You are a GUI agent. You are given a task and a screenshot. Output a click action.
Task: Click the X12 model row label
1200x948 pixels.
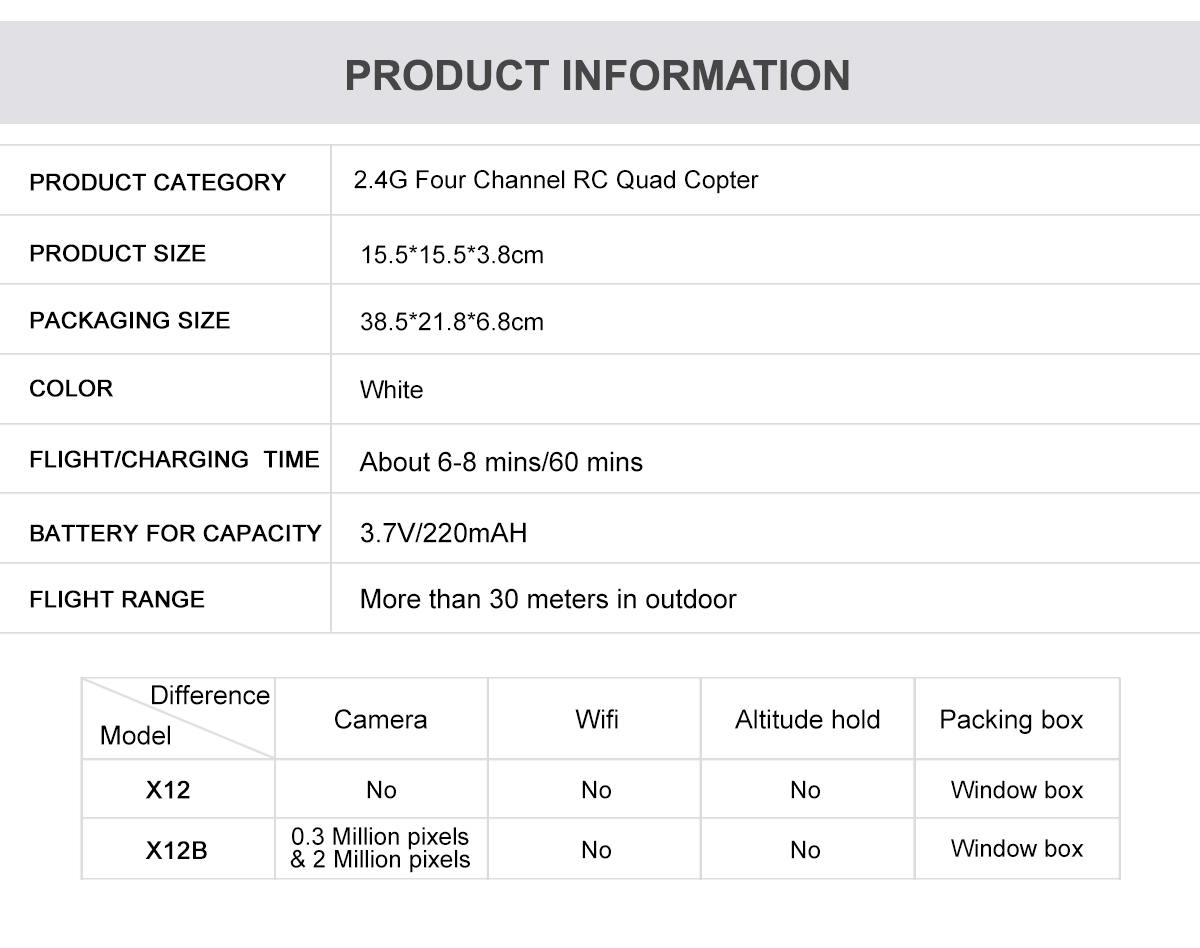tap(168, 790)
